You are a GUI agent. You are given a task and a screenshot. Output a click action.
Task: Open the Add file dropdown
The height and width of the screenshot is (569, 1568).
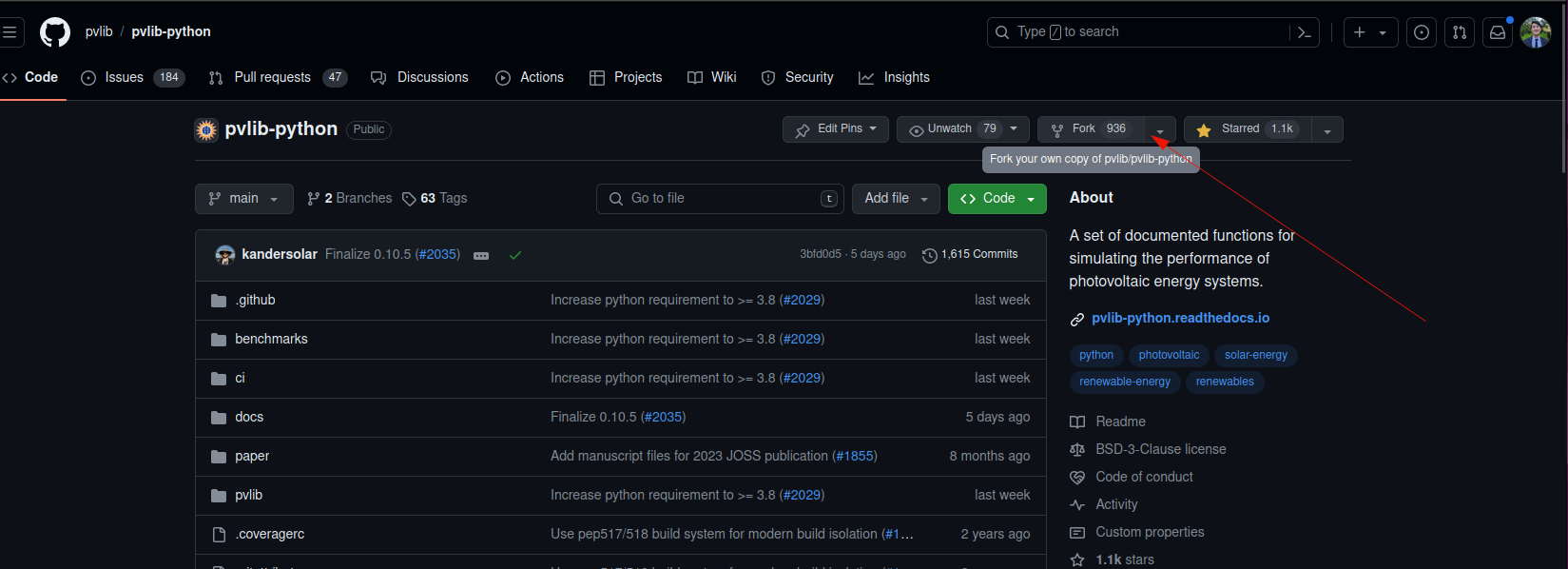click(x=896, y=199)
